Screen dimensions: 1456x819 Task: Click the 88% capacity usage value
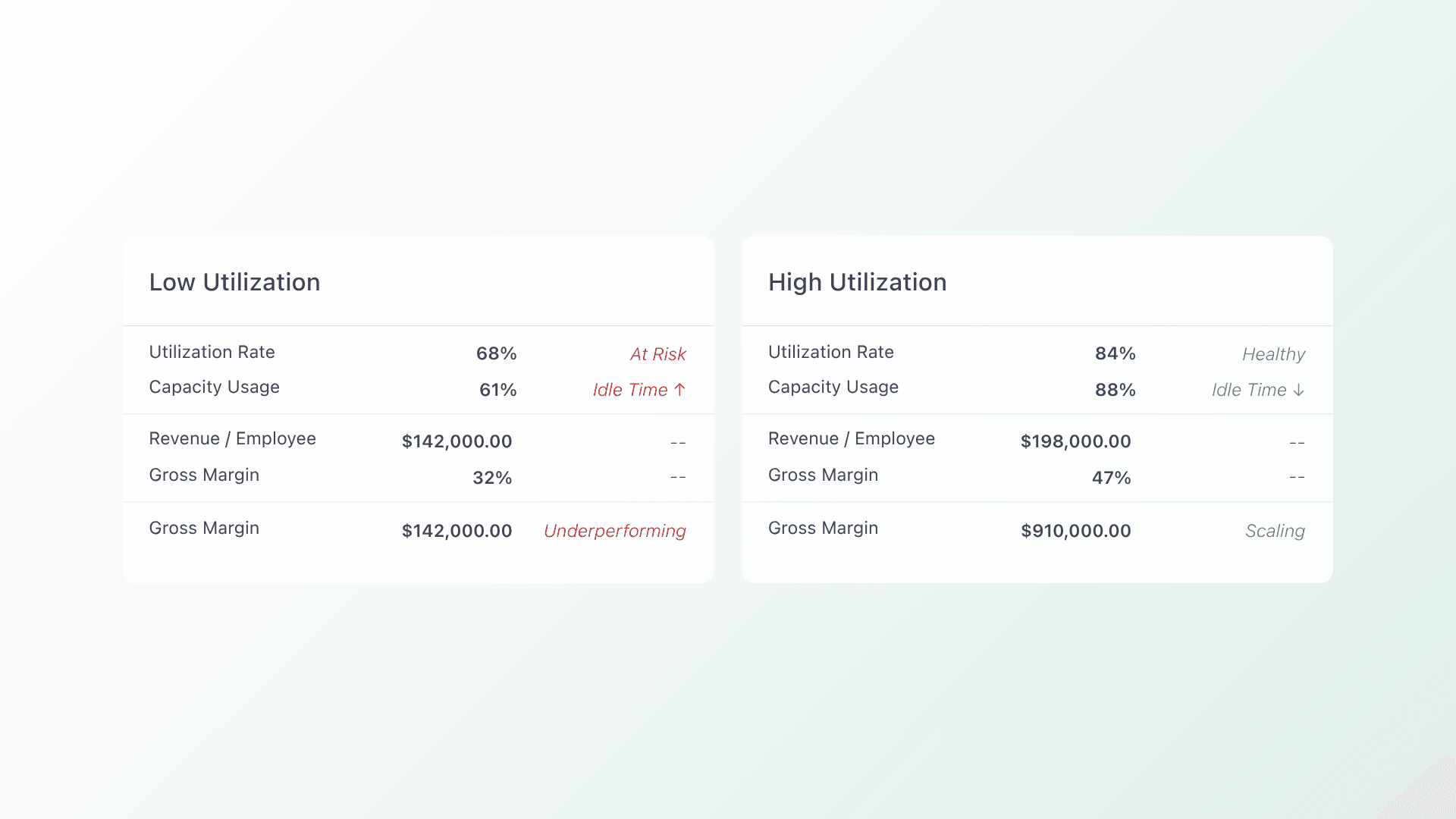(x=1115, y=390)
